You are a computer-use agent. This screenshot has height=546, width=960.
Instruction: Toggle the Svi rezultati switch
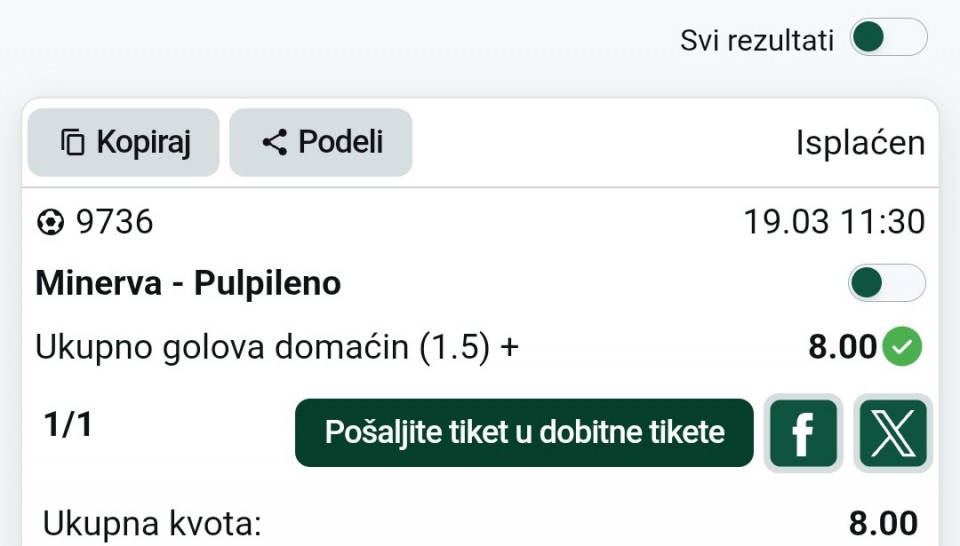(x=887, y=39)
